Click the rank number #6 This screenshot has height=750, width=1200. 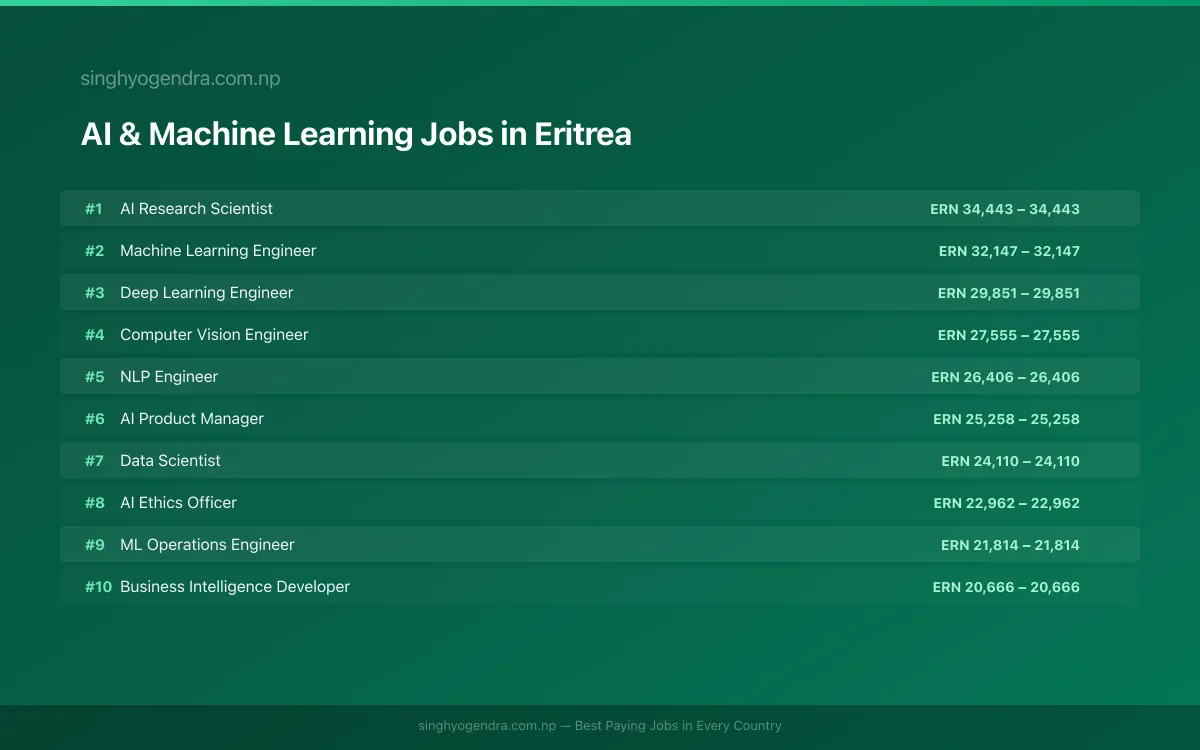[94, 419]
